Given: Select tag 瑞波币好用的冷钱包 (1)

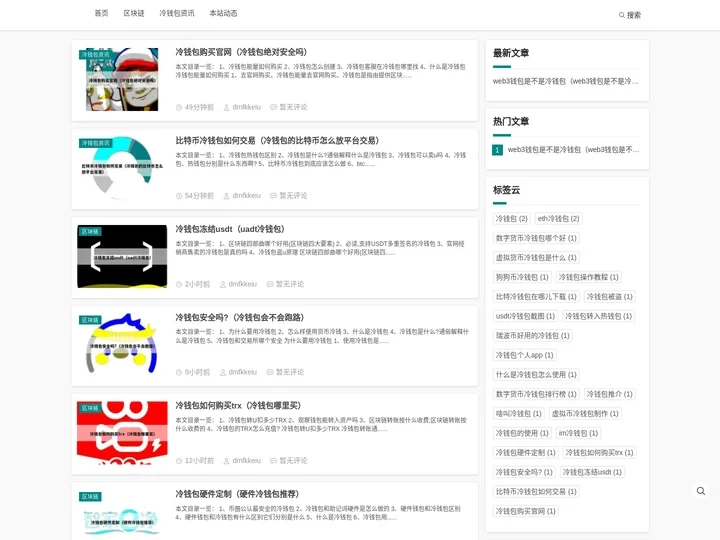Looking at the screenshot, I should tap(533, 336).
